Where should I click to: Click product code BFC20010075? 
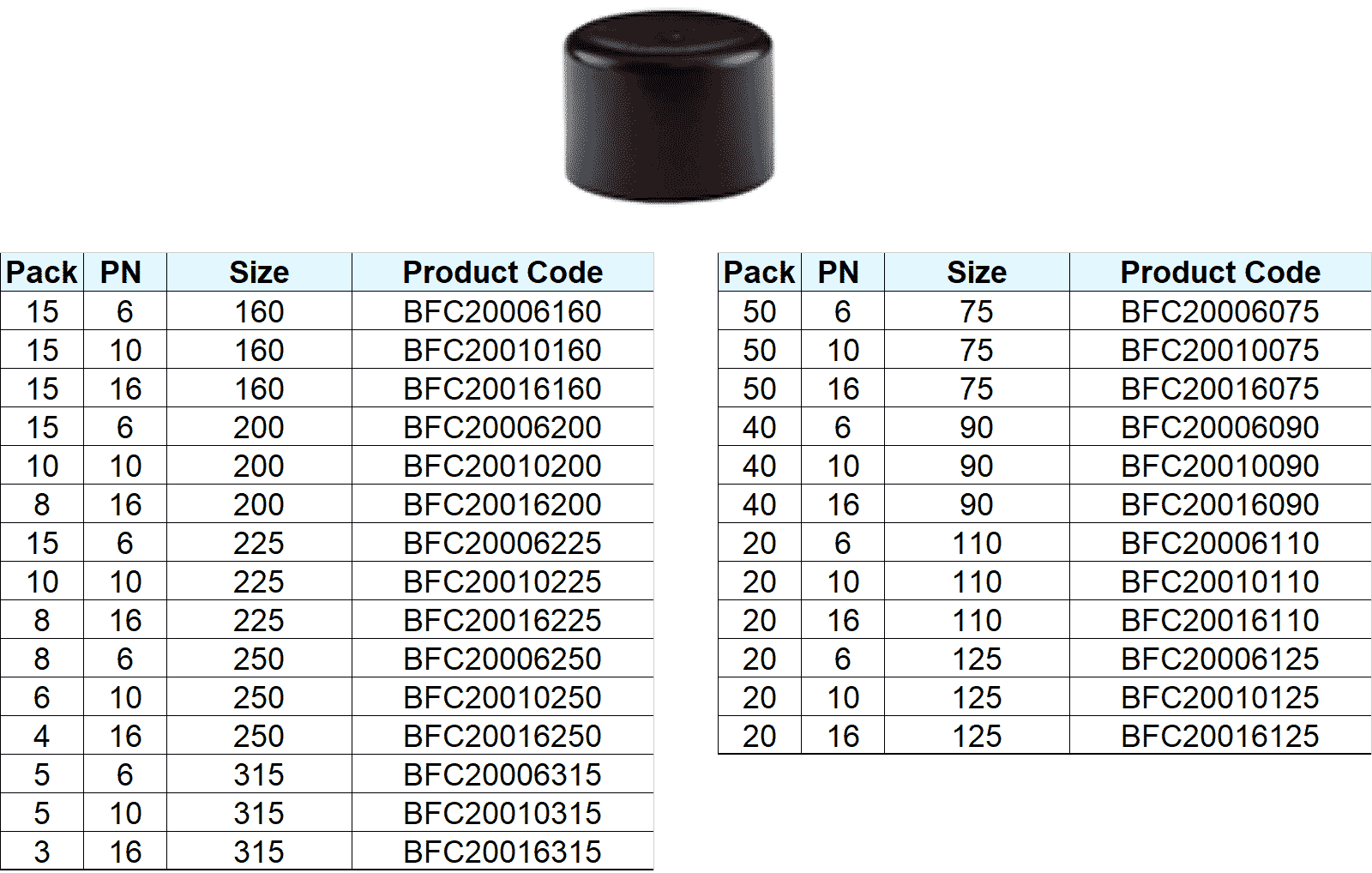point(1219,351)
